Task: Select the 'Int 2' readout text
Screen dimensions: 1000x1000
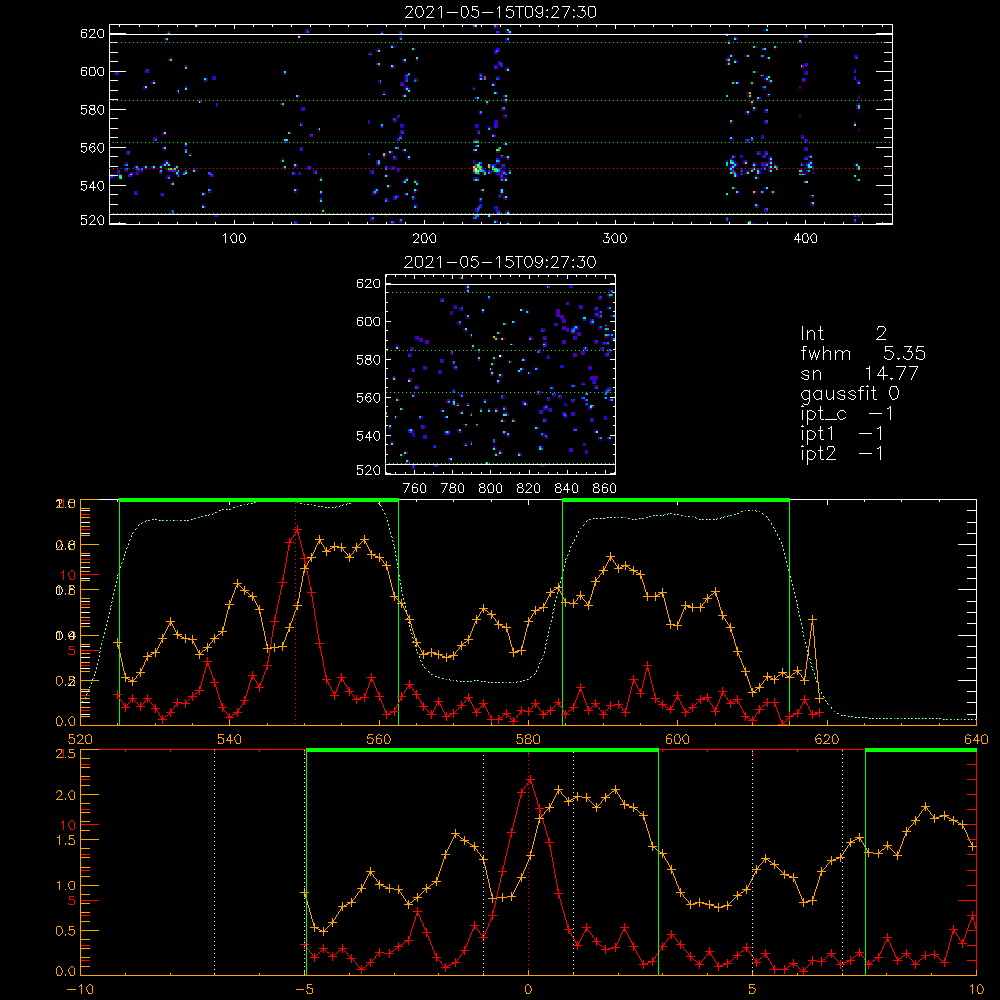Action: click(843, 334)
